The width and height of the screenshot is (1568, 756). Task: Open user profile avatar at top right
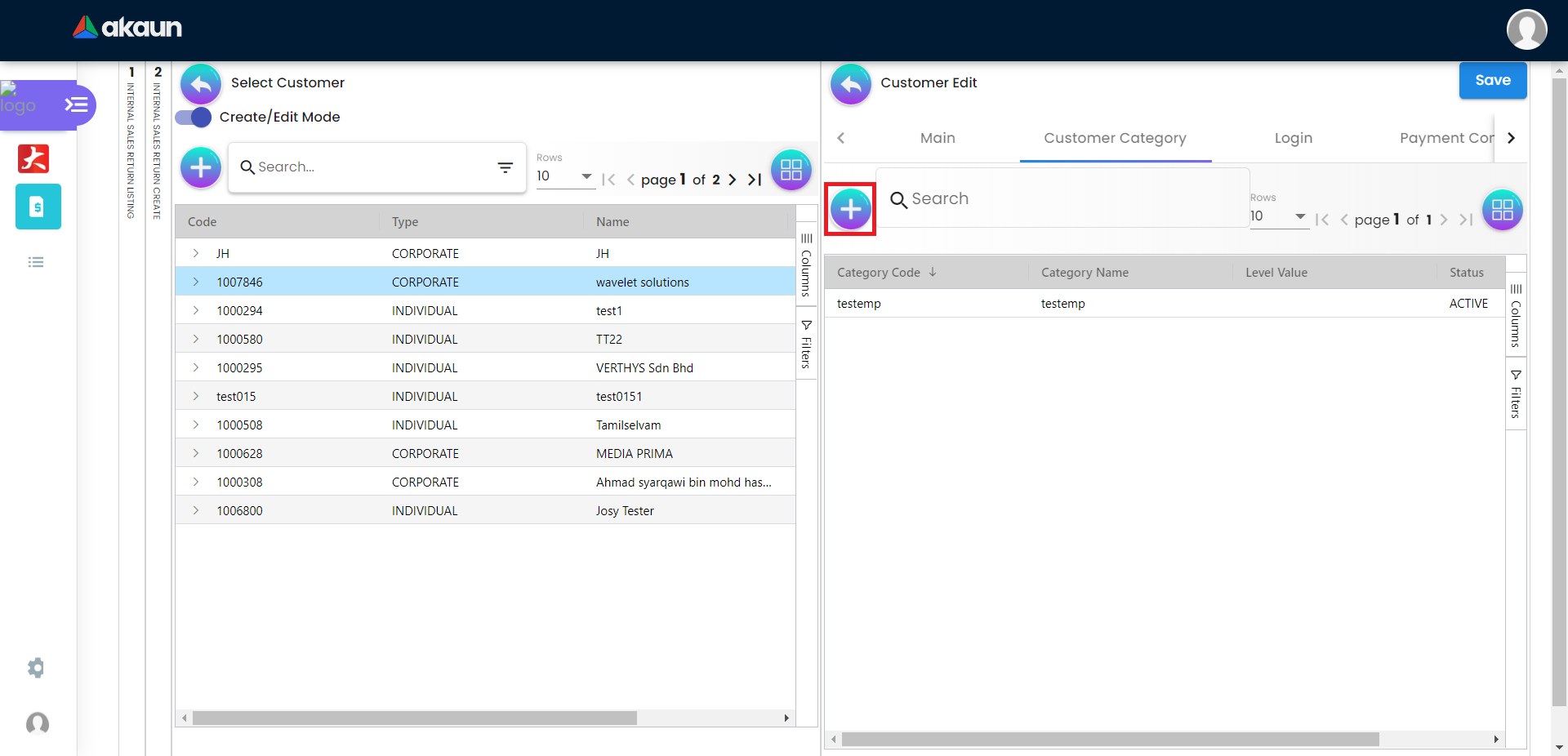[x=1526, y=29]
